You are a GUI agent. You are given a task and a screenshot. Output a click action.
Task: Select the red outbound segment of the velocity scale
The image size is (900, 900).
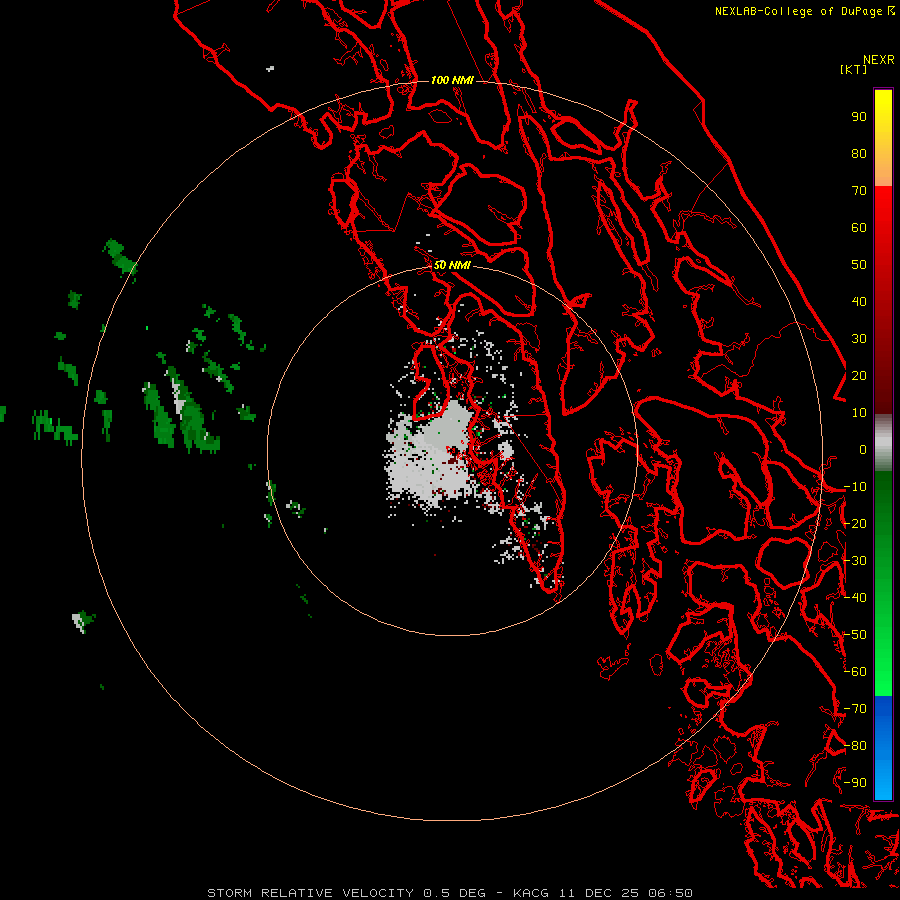(x=883, y=300)
